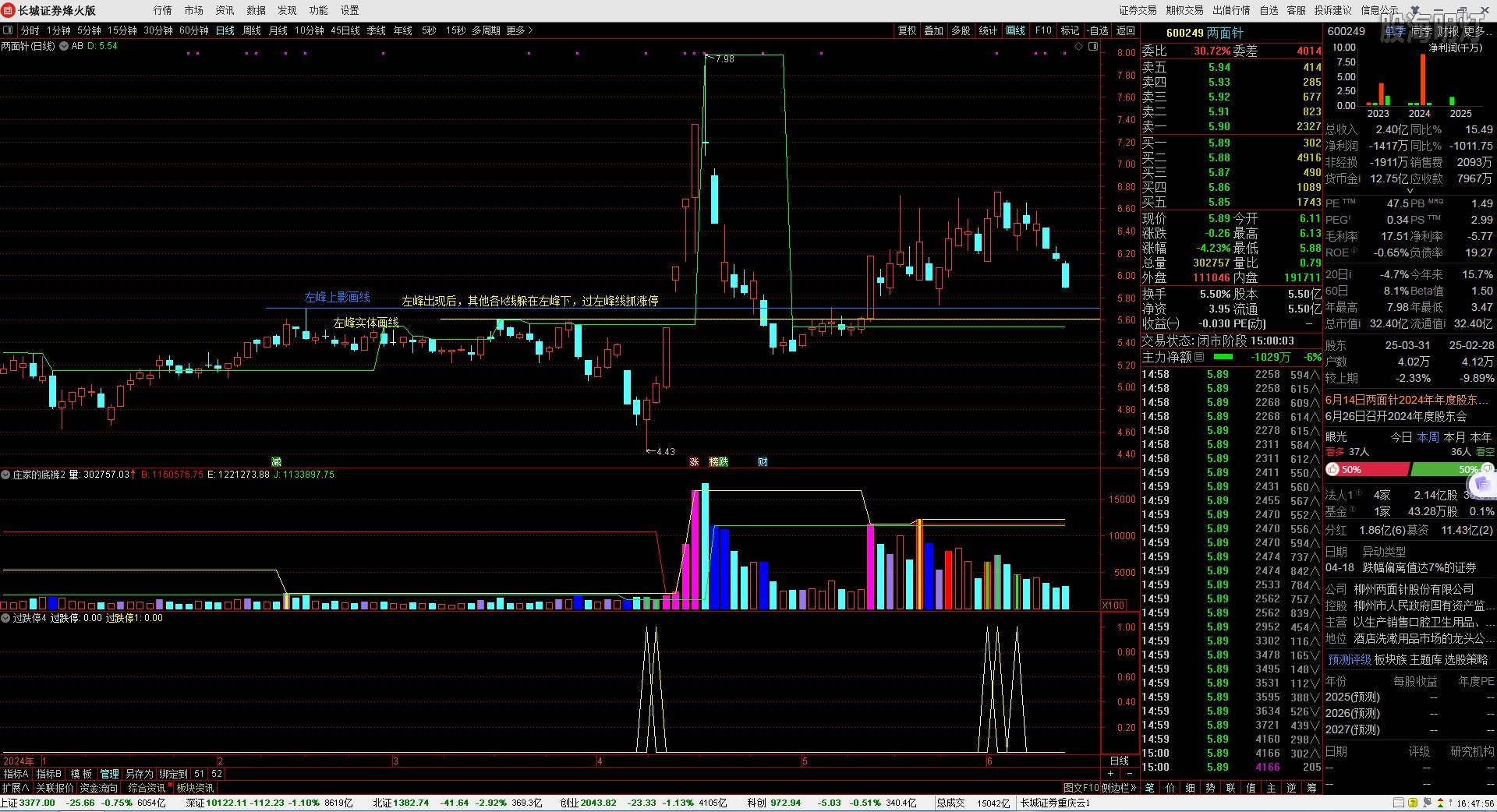Click the 联 linked tab icon
Image resolution: width=1497 pixels, height=812 pixels.
(x=1230, y=788)
